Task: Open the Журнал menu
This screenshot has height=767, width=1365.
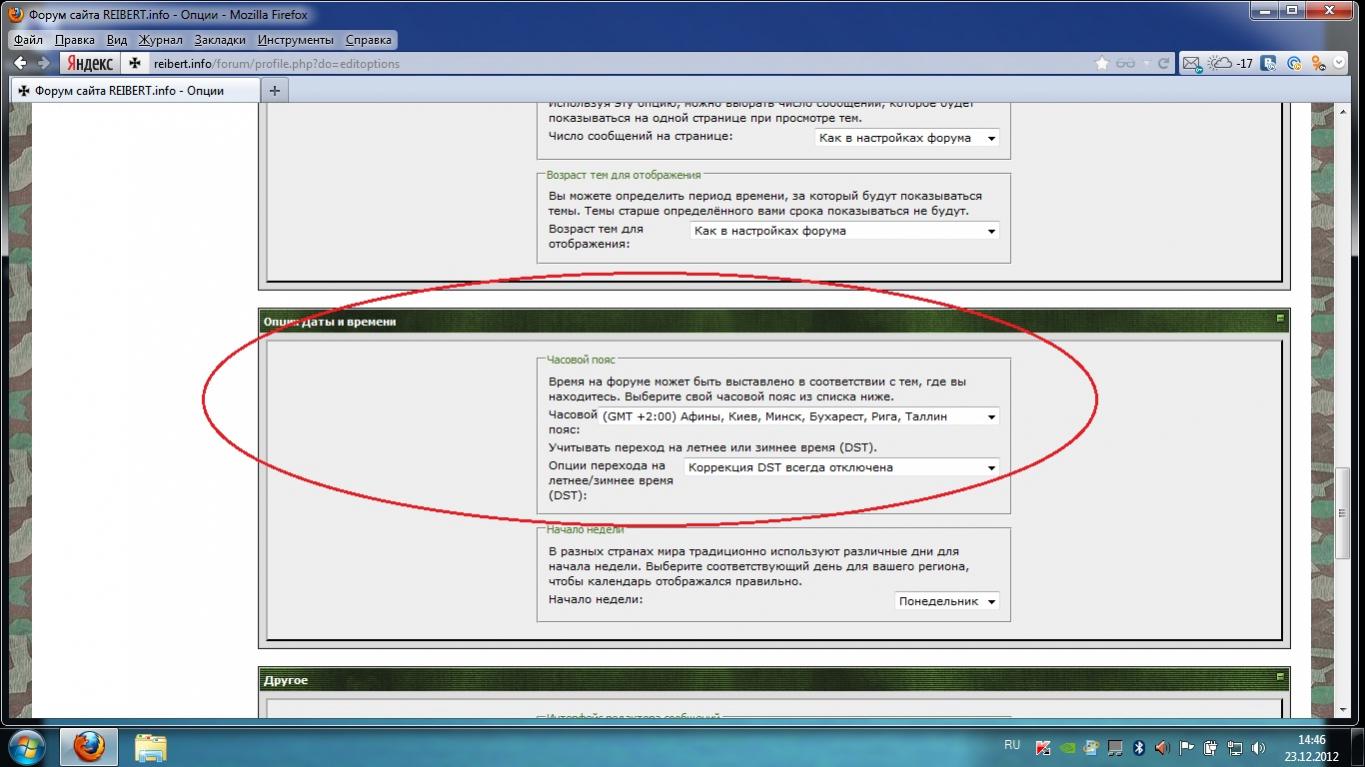Action: pos(160,40)
